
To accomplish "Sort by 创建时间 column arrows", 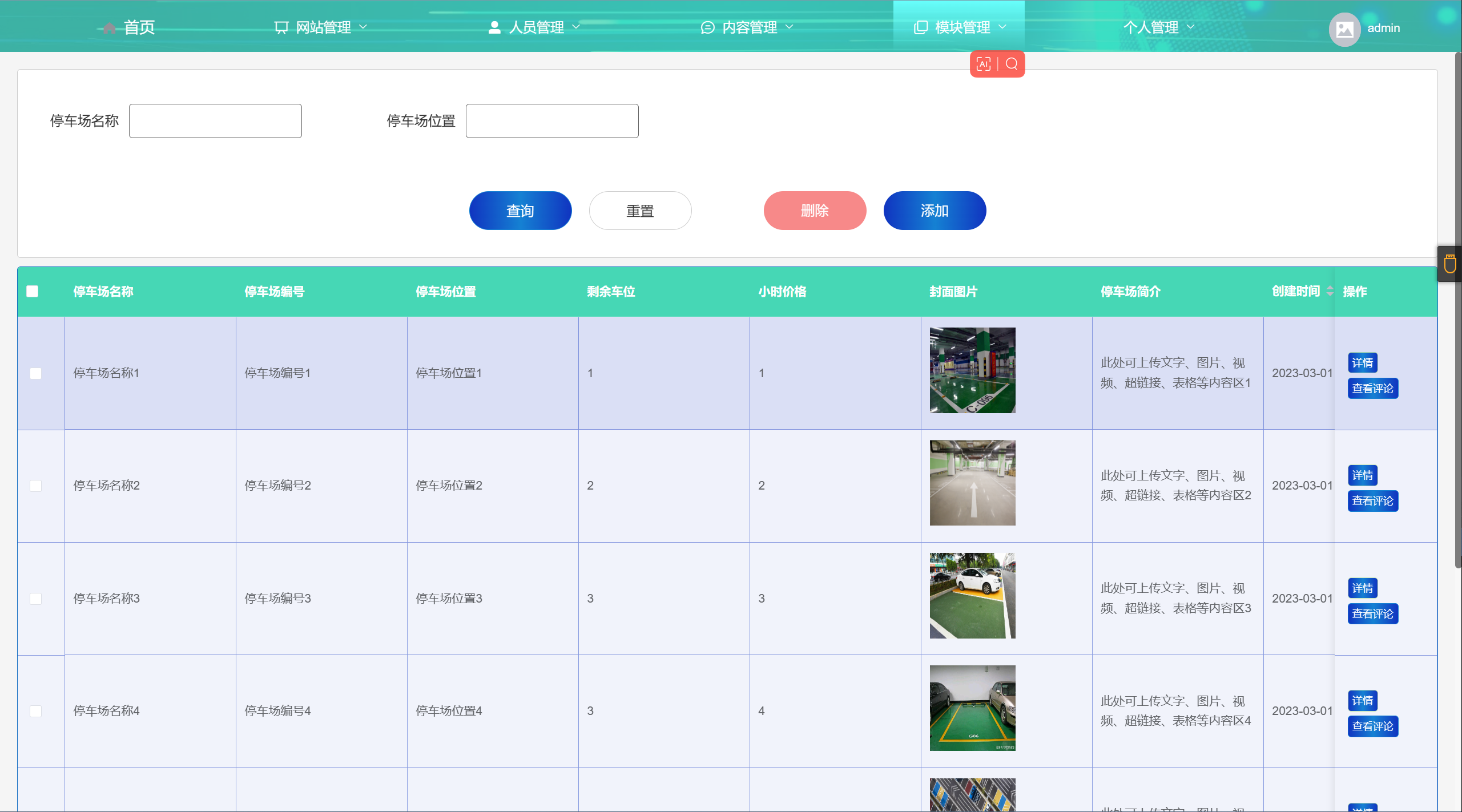I will click(1330, 291).
